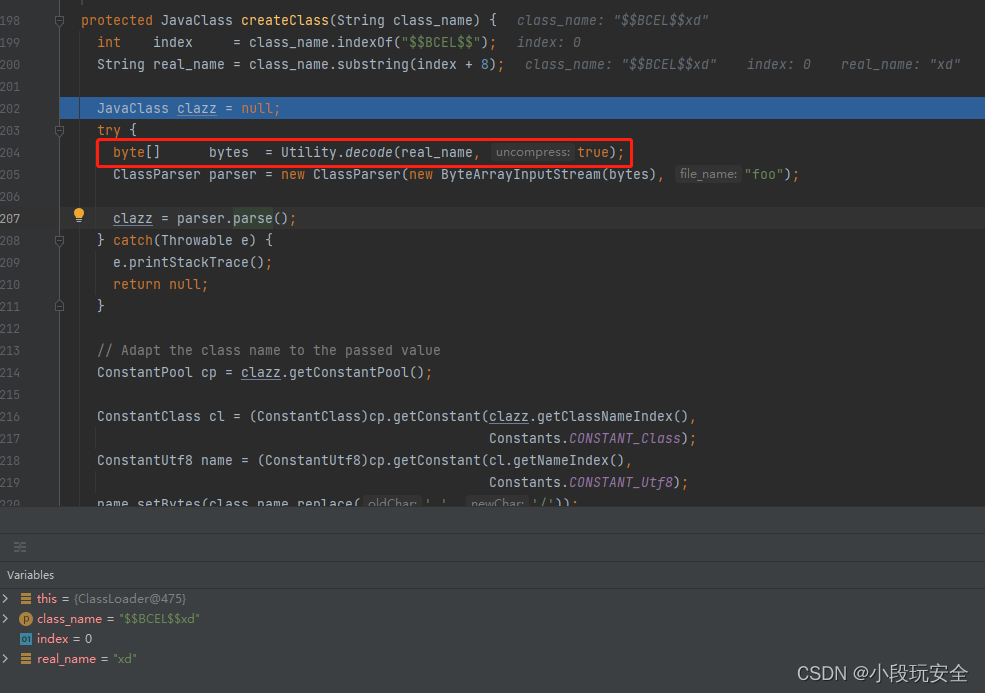Click 'ByteArrayInputStream' on line 205
Screen dimensions: 985x693
[x=521, y=174]
